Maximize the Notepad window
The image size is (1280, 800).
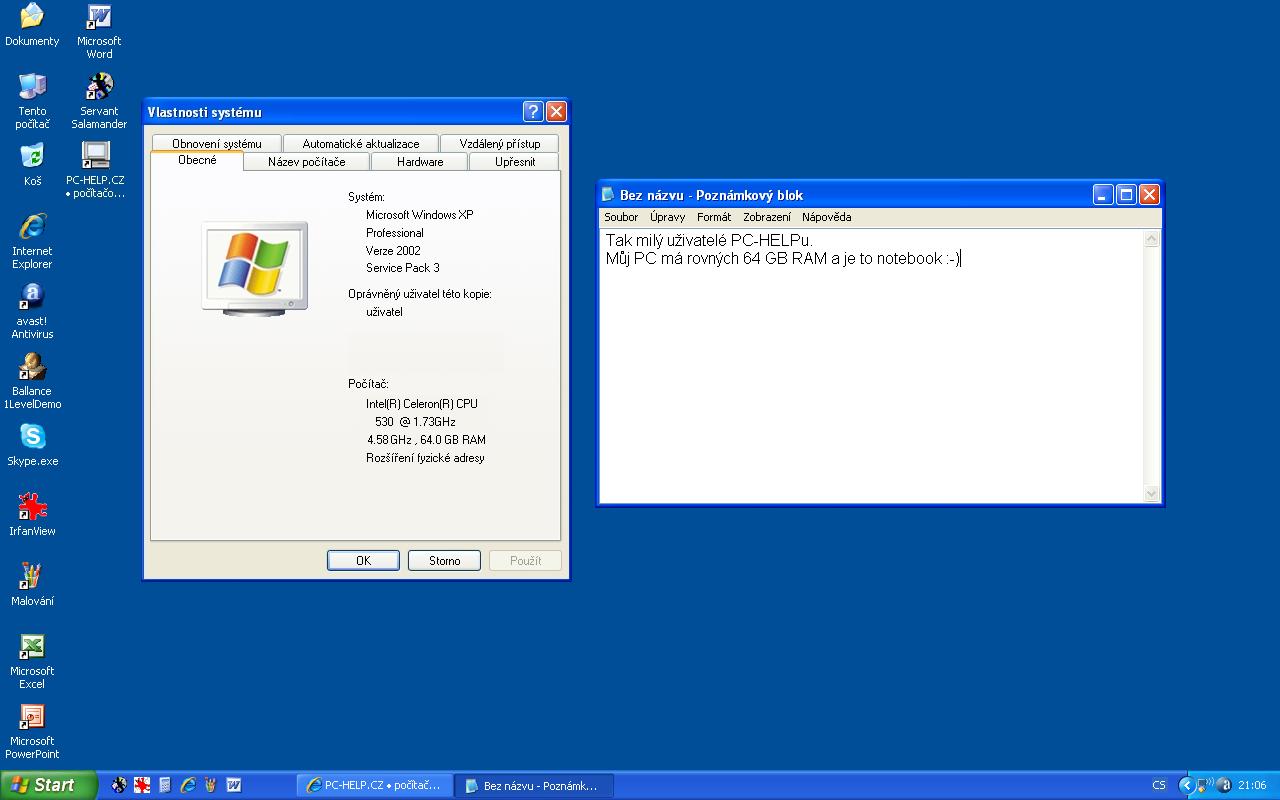pyautogui.click(x=1126, y=194)
